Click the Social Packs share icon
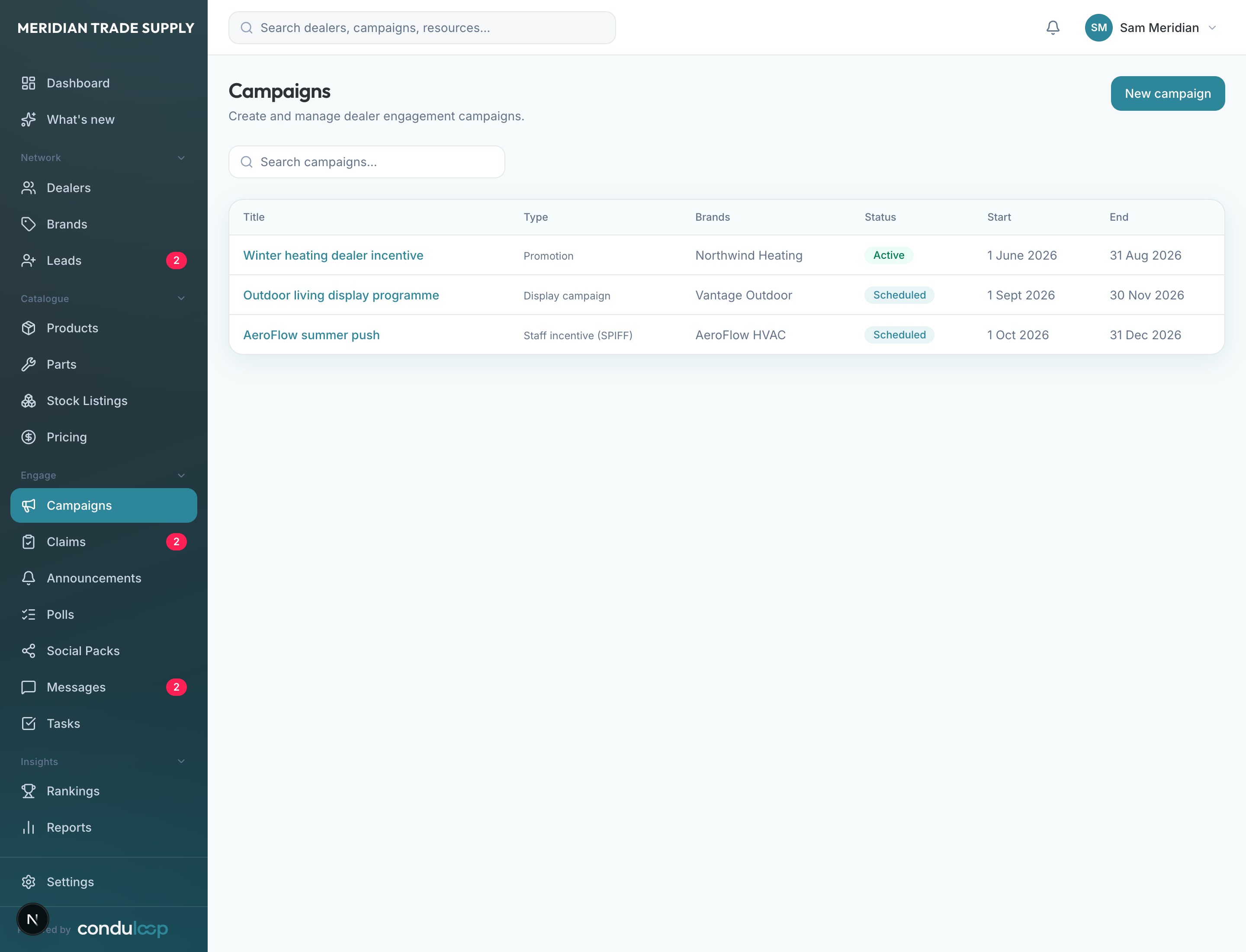This screenshot has width=1246, height=952. (x=28, y=650)
